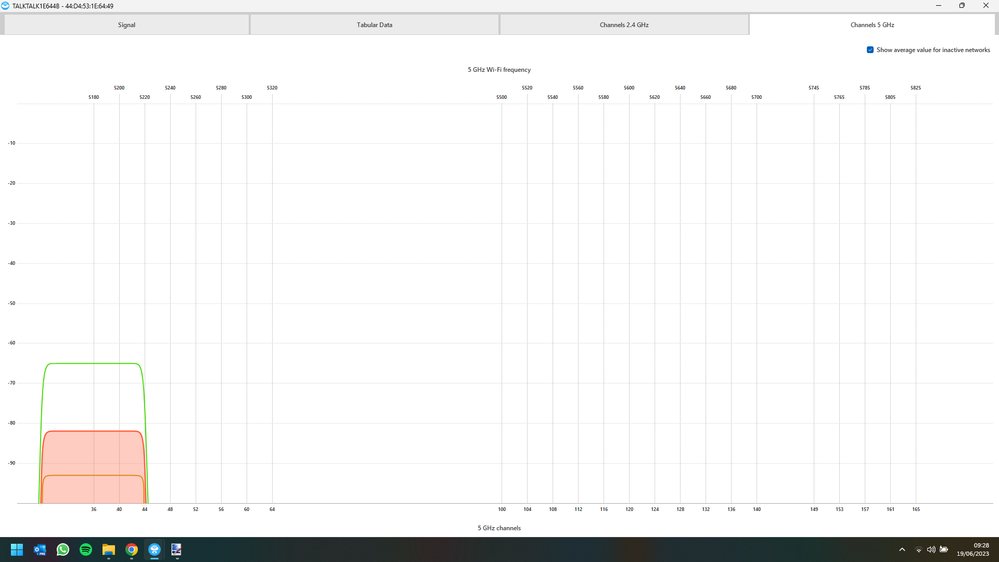This screenshot has width=999, height=562.
Task: Click the Windows Start button
Action: [17, 549]
